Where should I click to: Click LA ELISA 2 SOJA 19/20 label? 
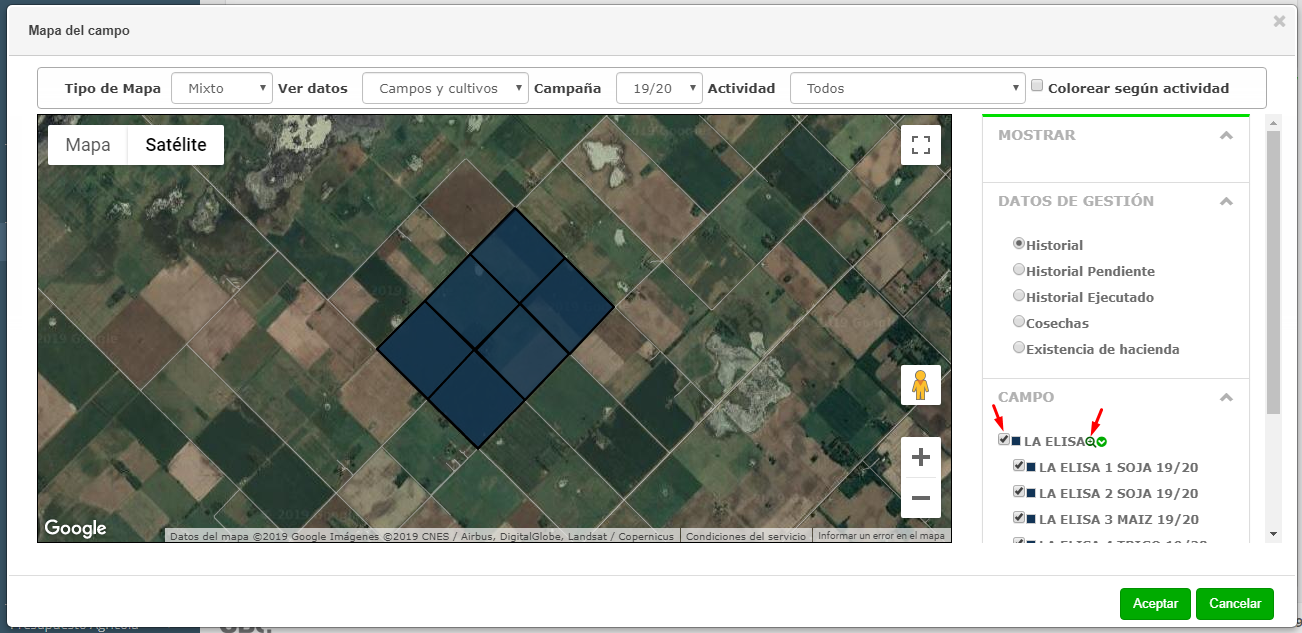(x=1118, y=493)
